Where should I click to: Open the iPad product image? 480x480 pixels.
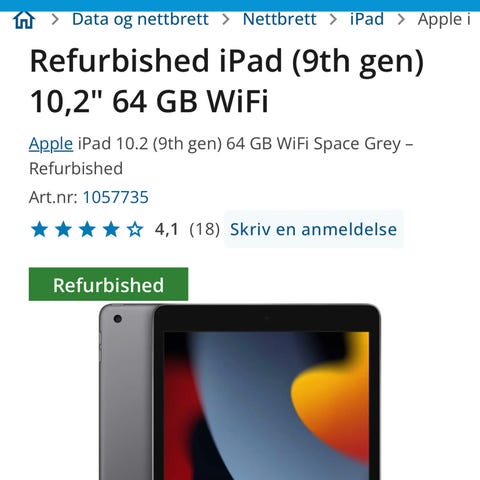click(240, 392)
